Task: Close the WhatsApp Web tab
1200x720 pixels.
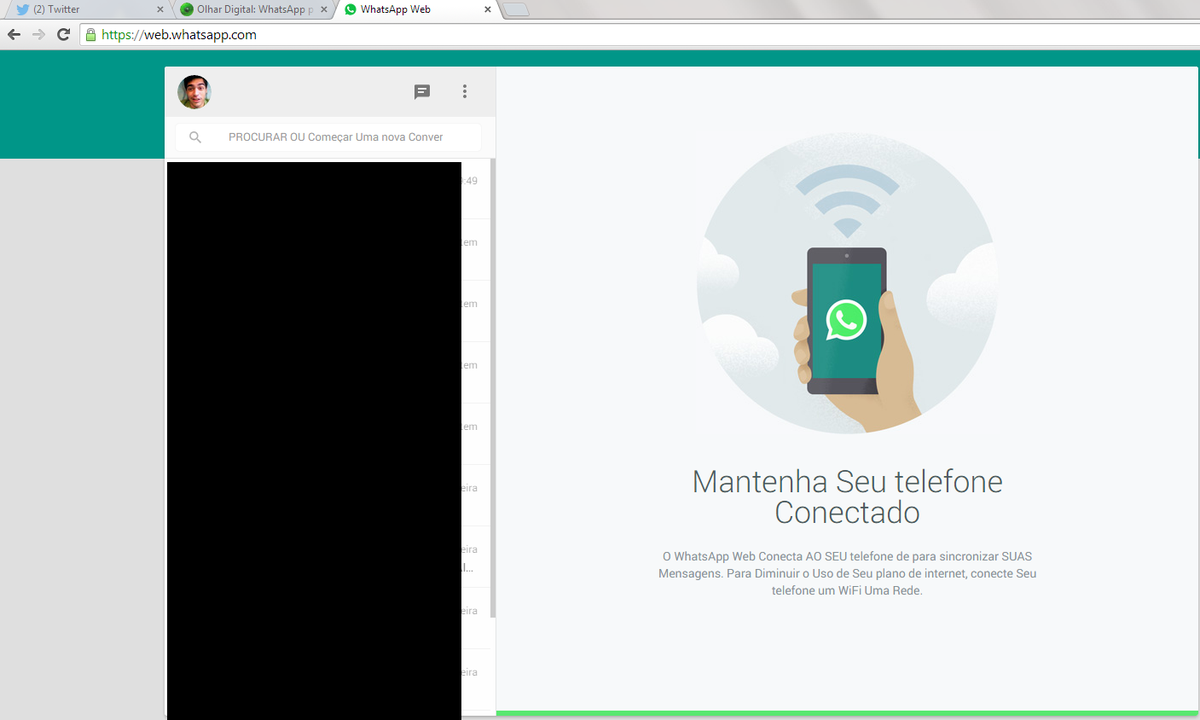Action: tap(487, 10)
